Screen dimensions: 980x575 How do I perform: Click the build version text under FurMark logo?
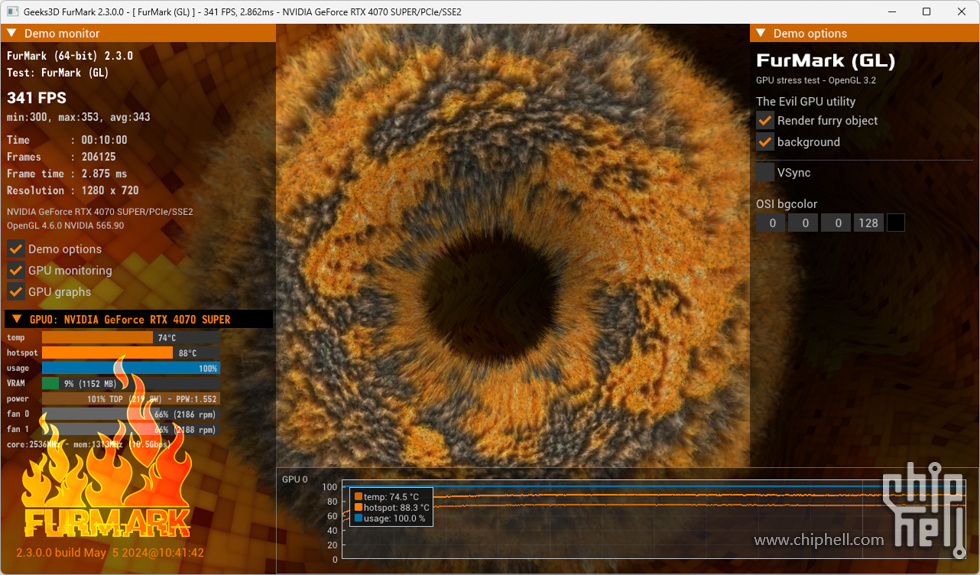tap(110, 552)
